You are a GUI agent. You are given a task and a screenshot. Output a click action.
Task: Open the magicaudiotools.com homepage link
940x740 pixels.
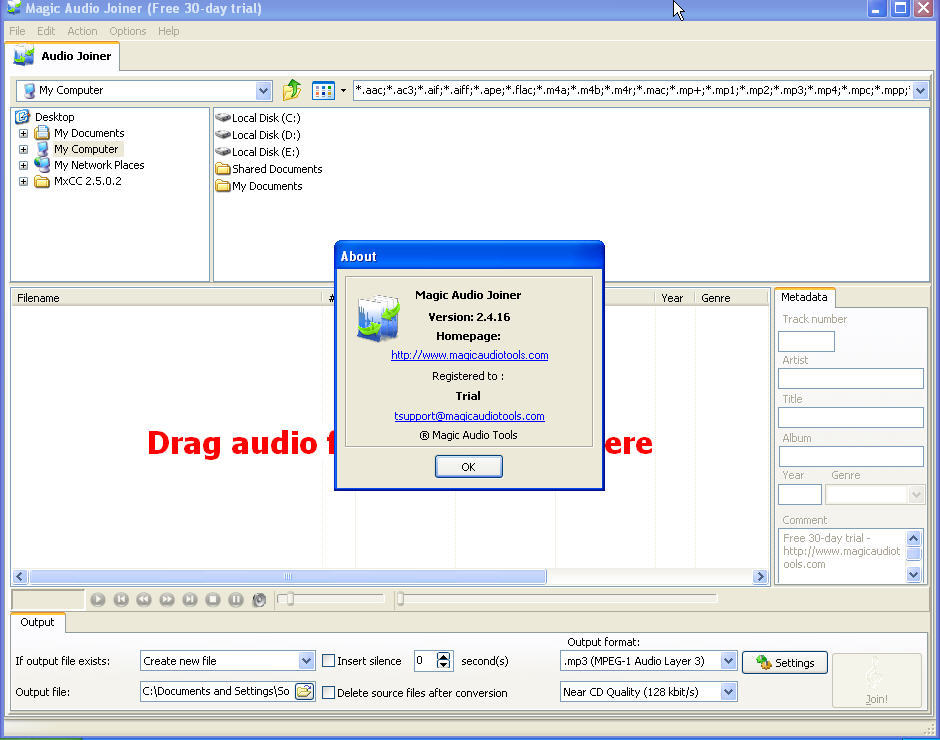[x=468, y=355]
